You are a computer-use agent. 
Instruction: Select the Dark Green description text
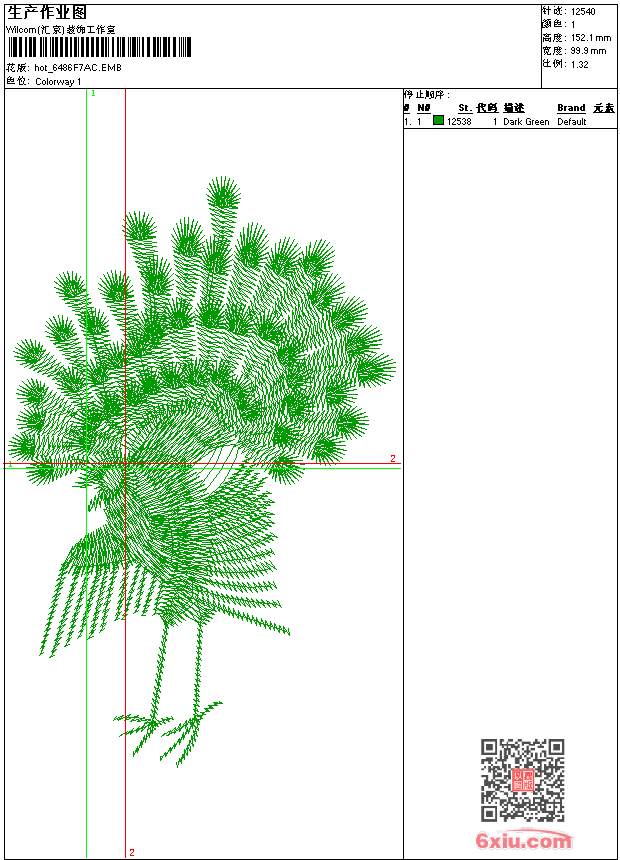(526, 122)
